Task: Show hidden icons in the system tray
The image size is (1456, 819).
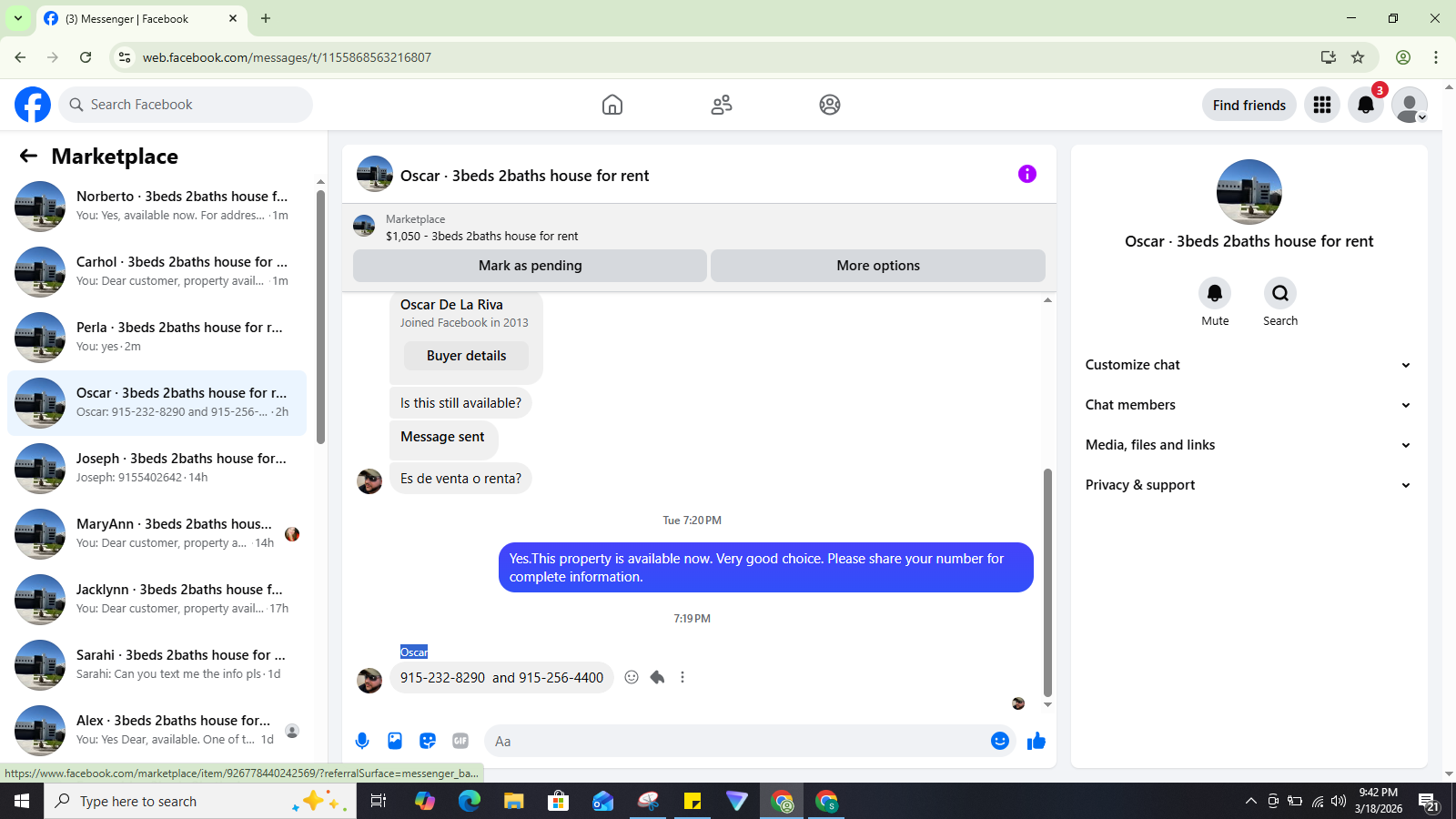Action: [x=1250, y=801]
